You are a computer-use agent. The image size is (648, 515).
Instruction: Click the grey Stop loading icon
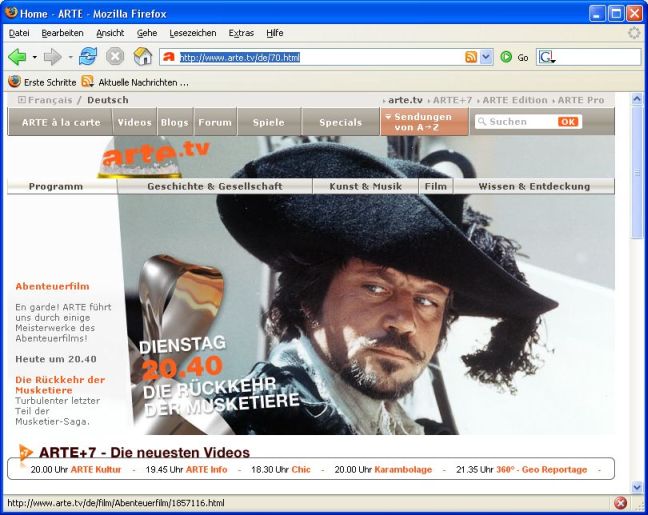click(x=115, y=57)
